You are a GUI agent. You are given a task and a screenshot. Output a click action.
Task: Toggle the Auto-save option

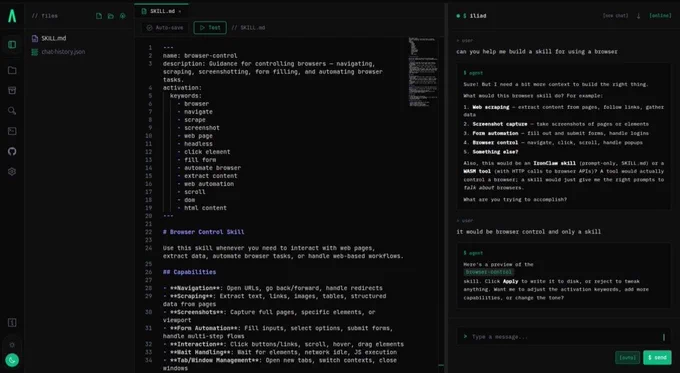165,28
